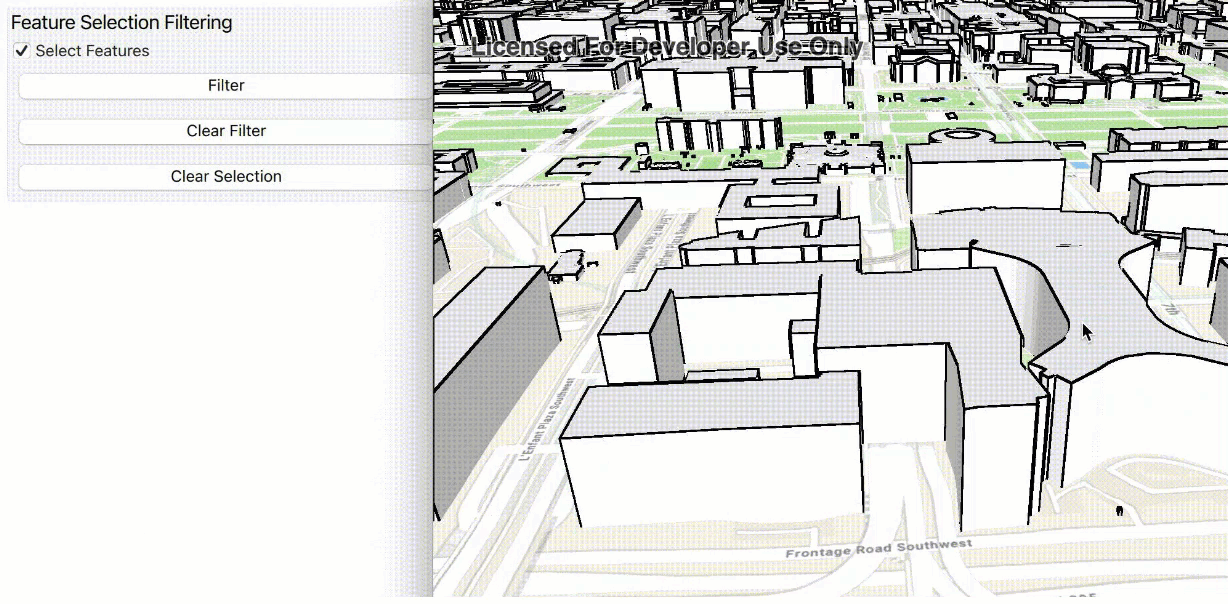Viewport: 1228px width, 604px height.
Task: Uncheck the Select Features checkbox
Action: point(21,51)
